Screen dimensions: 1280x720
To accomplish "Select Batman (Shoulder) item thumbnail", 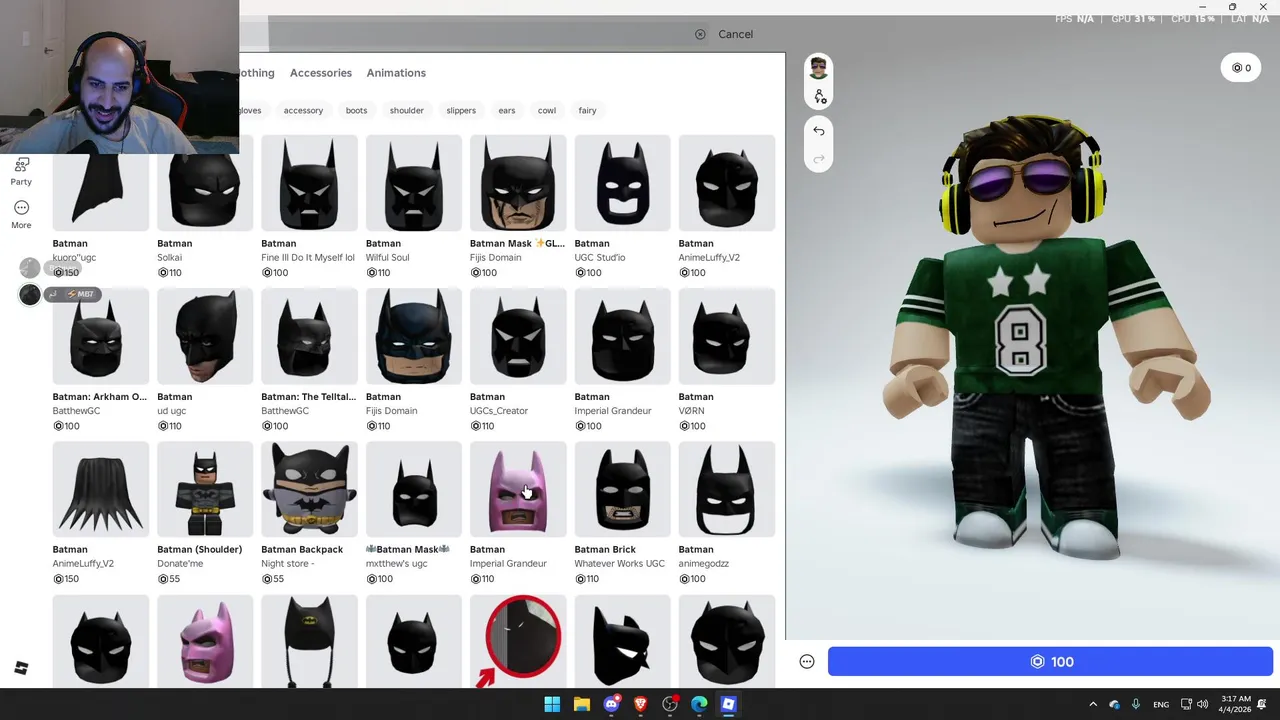I will pyautogui.click(x=205, y=490).
